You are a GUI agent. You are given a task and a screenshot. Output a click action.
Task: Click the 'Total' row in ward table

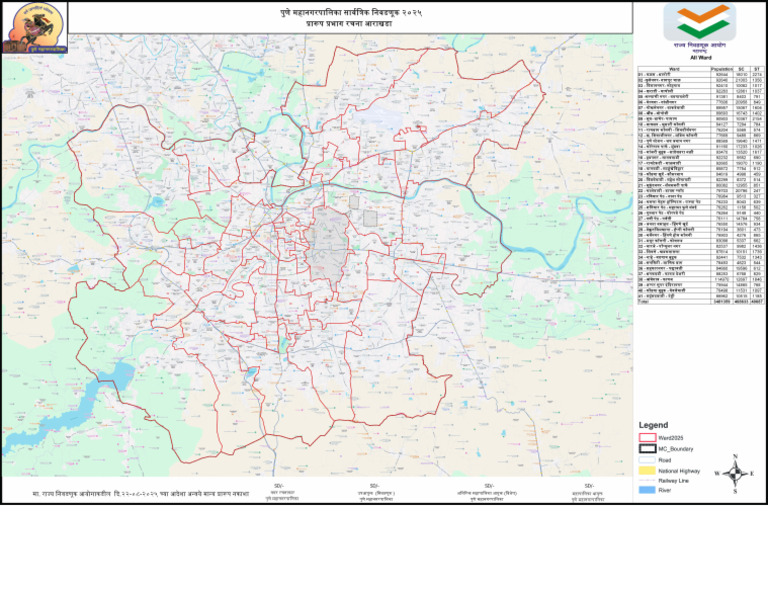(701, 302)
